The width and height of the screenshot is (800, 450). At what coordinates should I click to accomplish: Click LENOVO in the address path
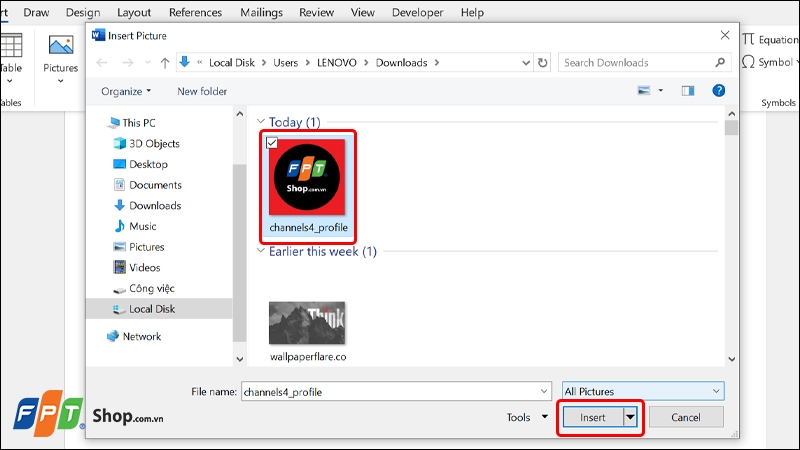337,63
